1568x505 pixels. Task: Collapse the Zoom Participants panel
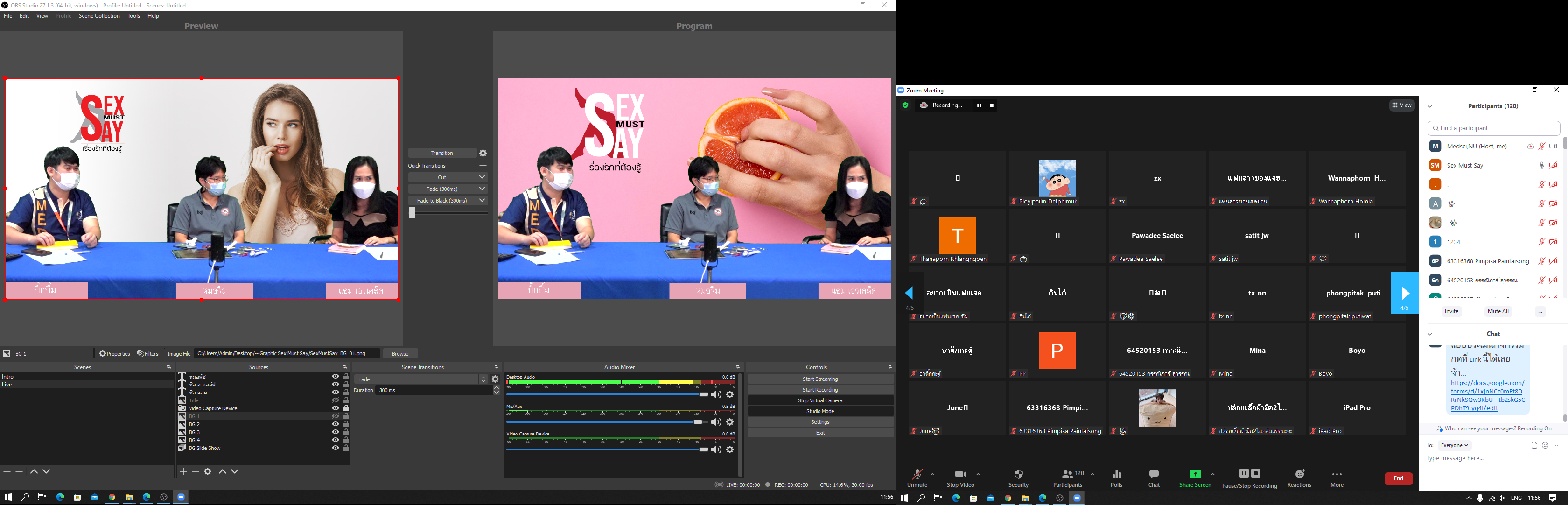[1430, 106]
